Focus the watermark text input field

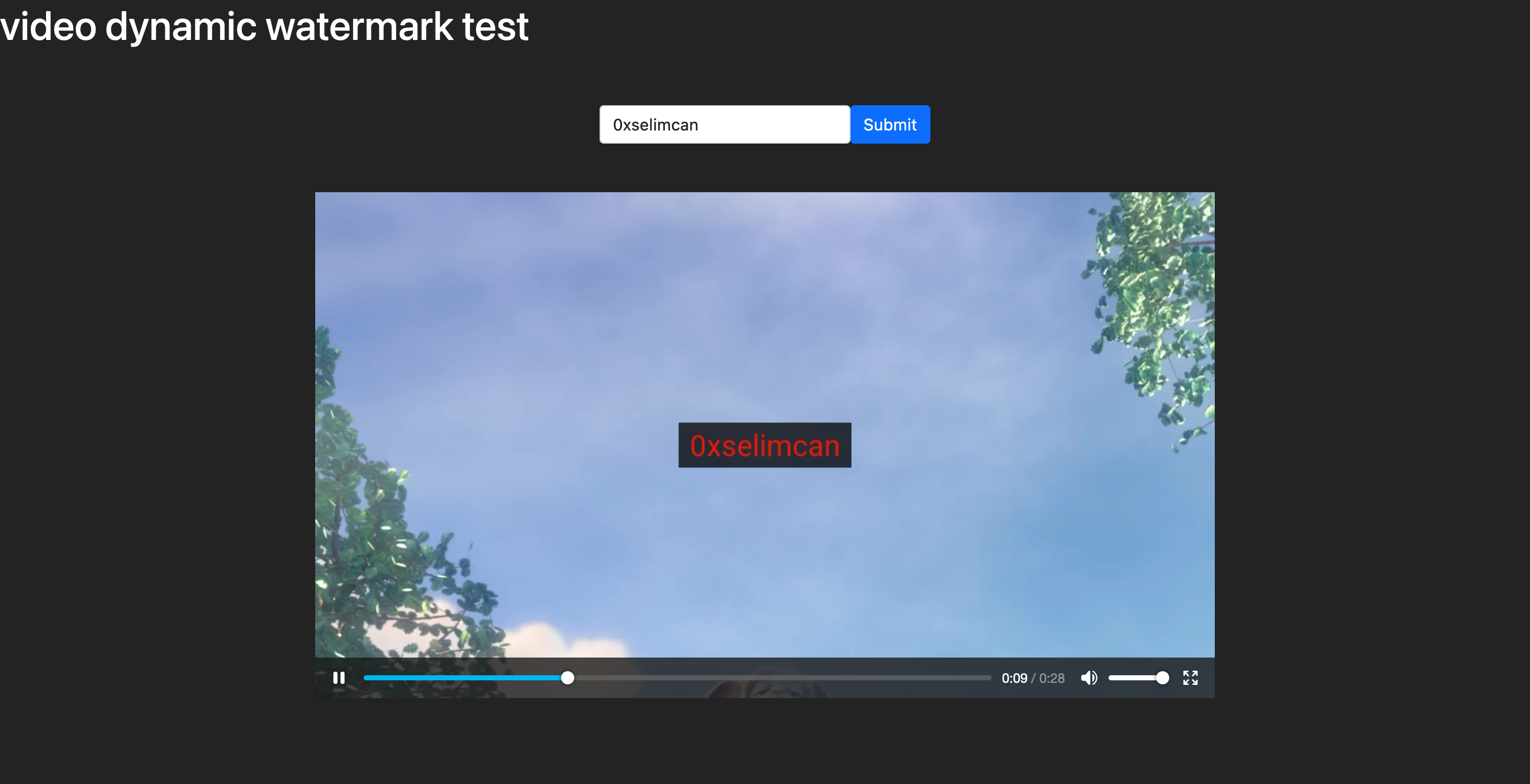724,125
